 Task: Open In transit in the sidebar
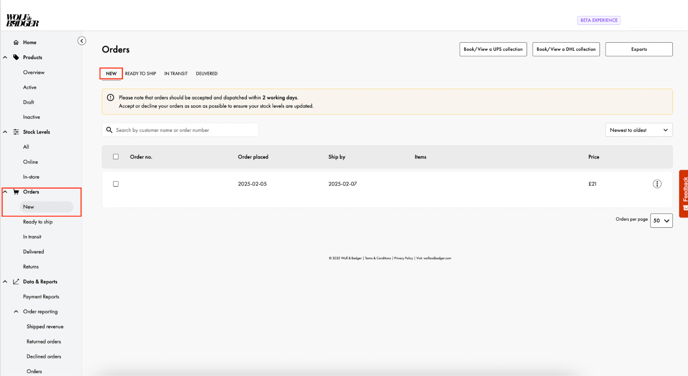coord(32,237)
